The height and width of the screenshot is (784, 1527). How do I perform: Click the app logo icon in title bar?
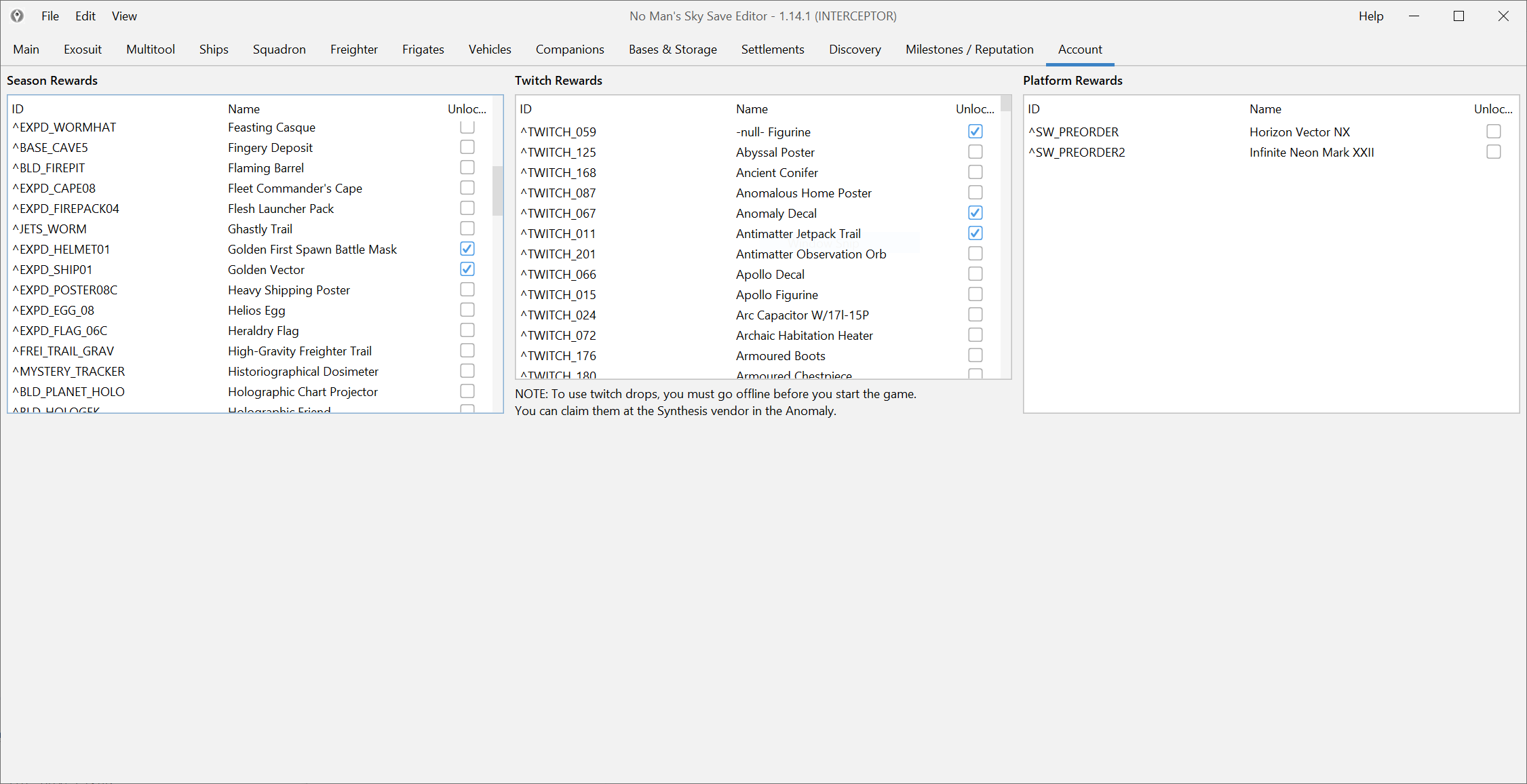click(x=17, y=16)
